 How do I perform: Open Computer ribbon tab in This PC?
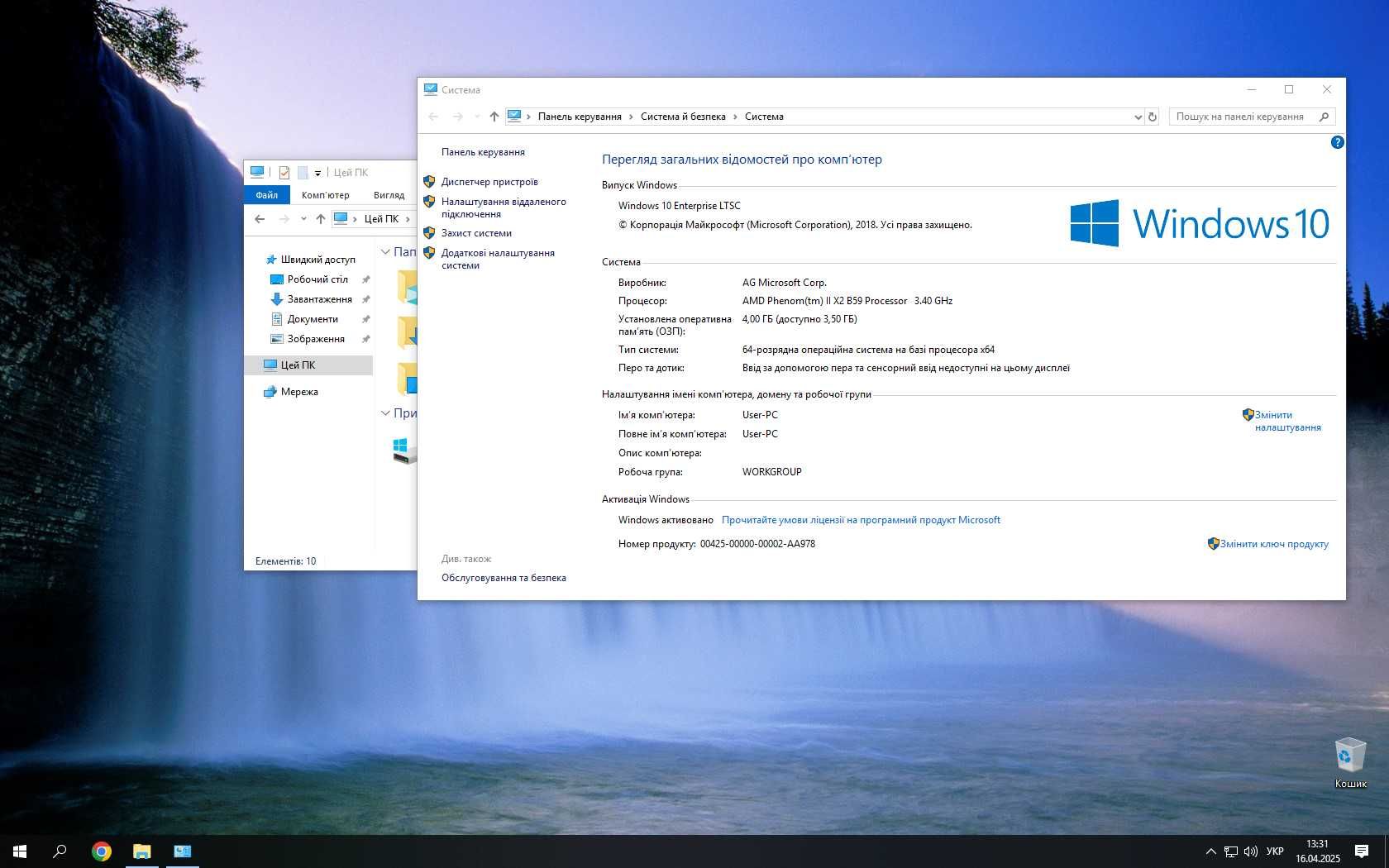coord(325,195)
